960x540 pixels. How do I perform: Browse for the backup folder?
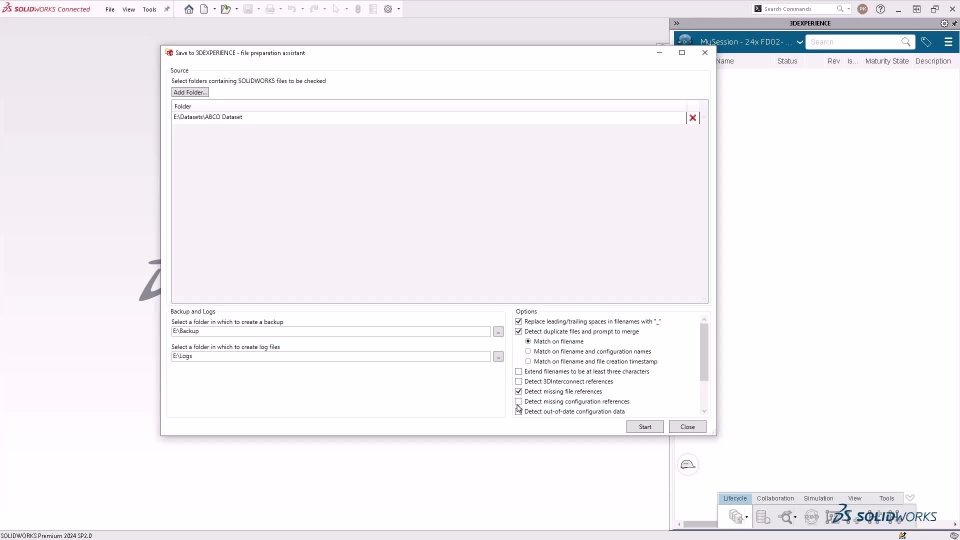[498, 331]
